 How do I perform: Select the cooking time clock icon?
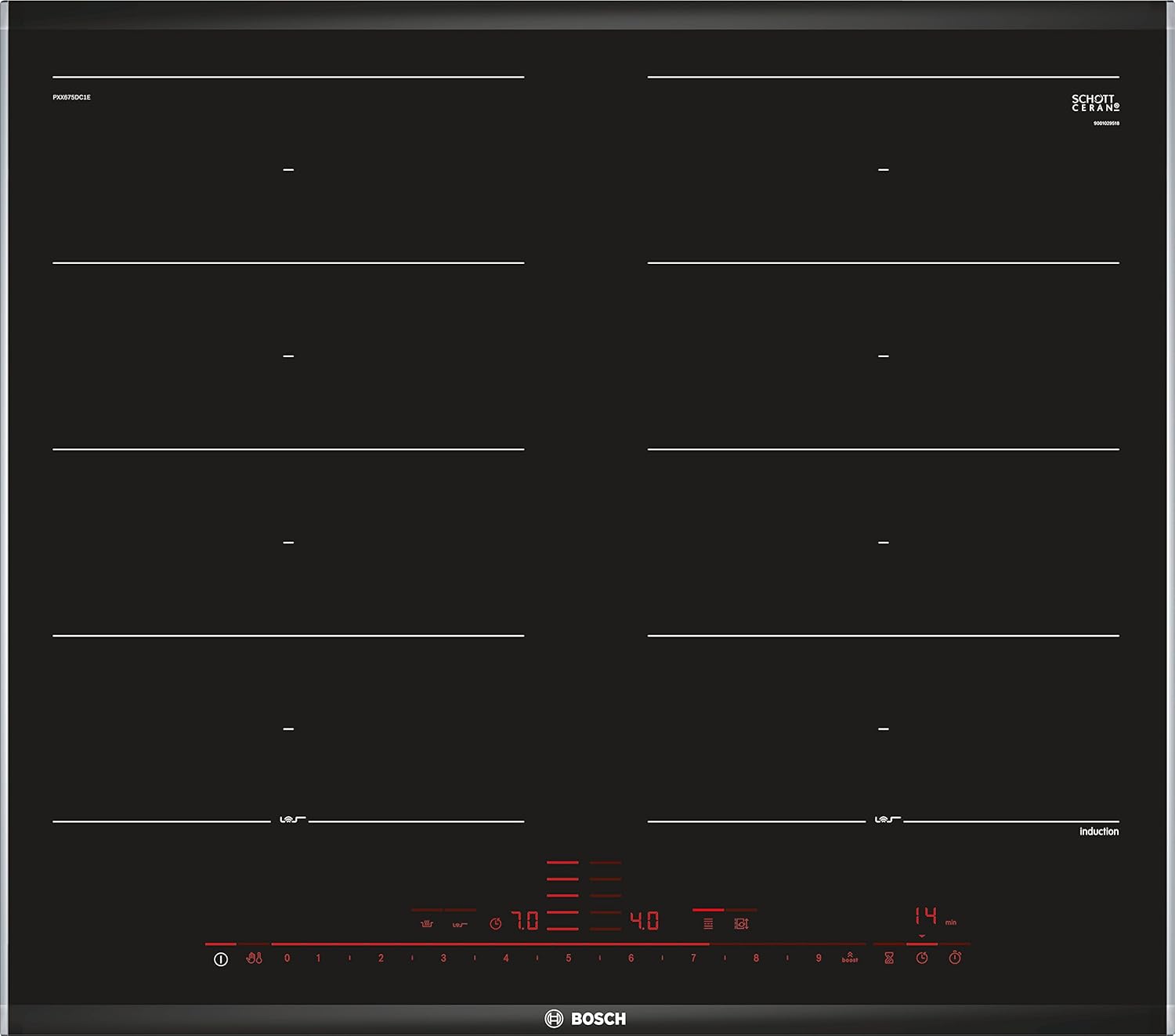coord(922,958)
